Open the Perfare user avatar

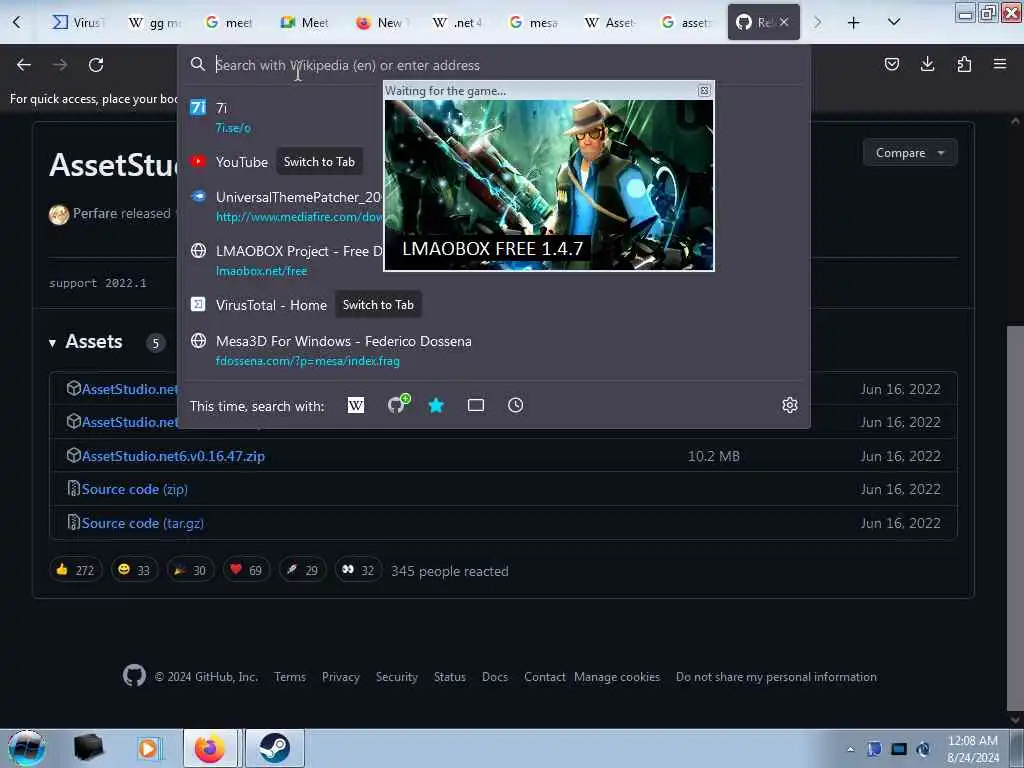pos(59,214)
